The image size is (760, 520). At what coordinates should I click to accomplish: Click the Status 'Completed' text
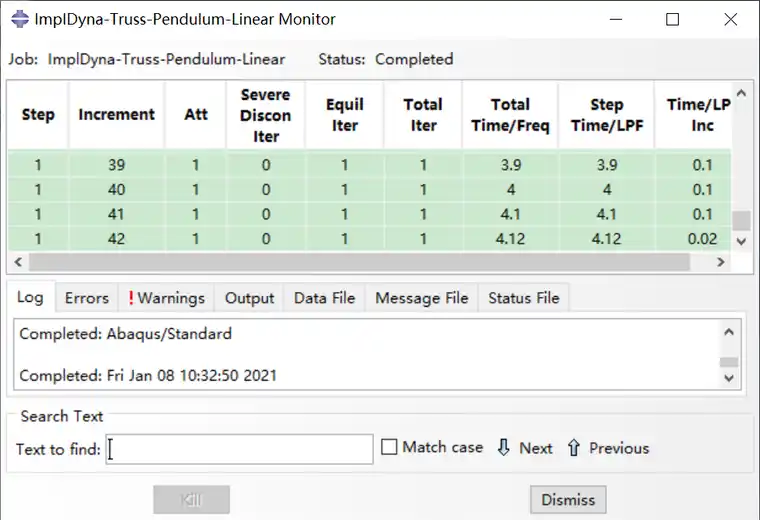tap(414, 59)
